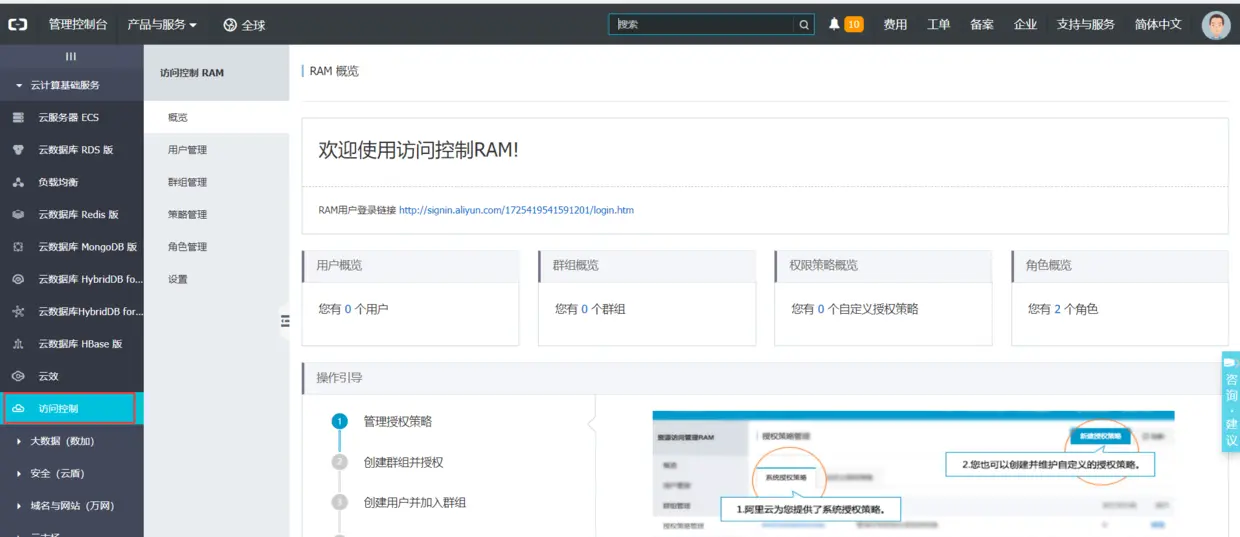Open the RAM user login link
The image size is (1240, 537).
click(516, 210)
